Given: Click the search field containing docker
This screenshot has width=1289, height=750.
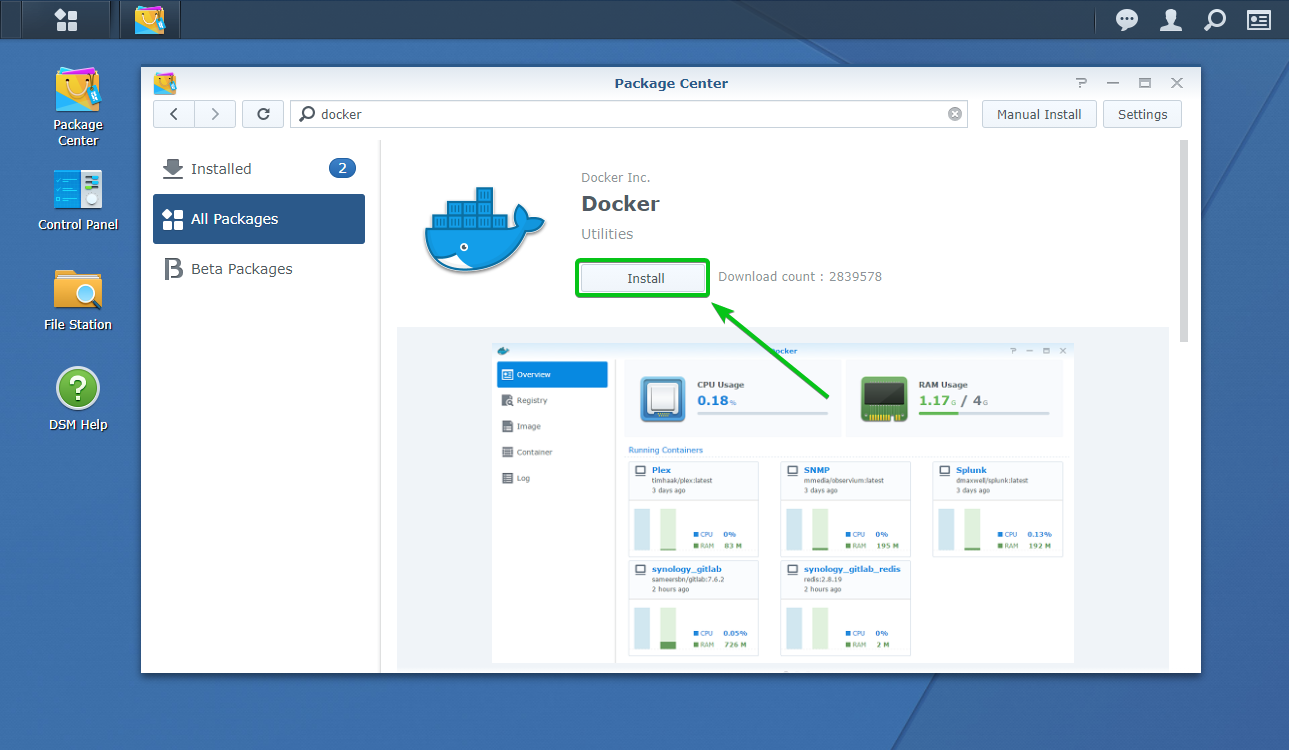Looking at the screenshot, I should (630, 114).
